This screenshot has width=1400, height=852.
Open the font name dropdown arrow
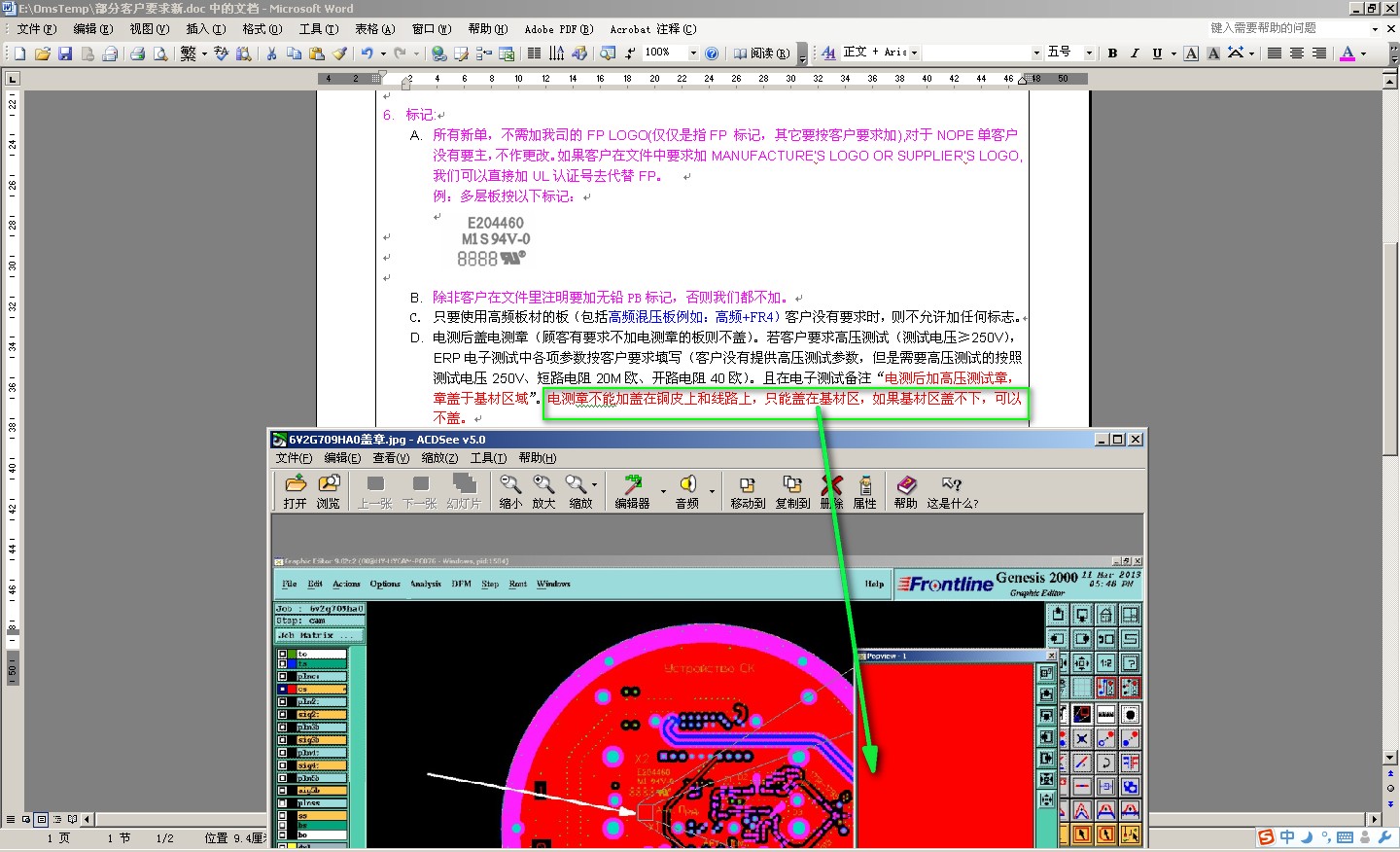tap(1036, 53)
